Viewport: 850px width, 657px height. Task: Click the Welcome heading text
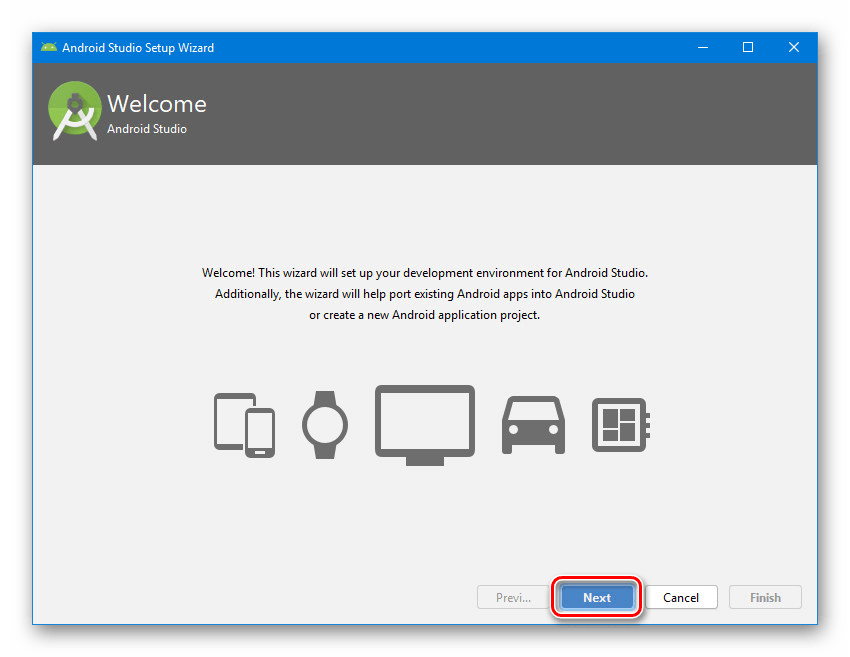[x=157, y=103]
